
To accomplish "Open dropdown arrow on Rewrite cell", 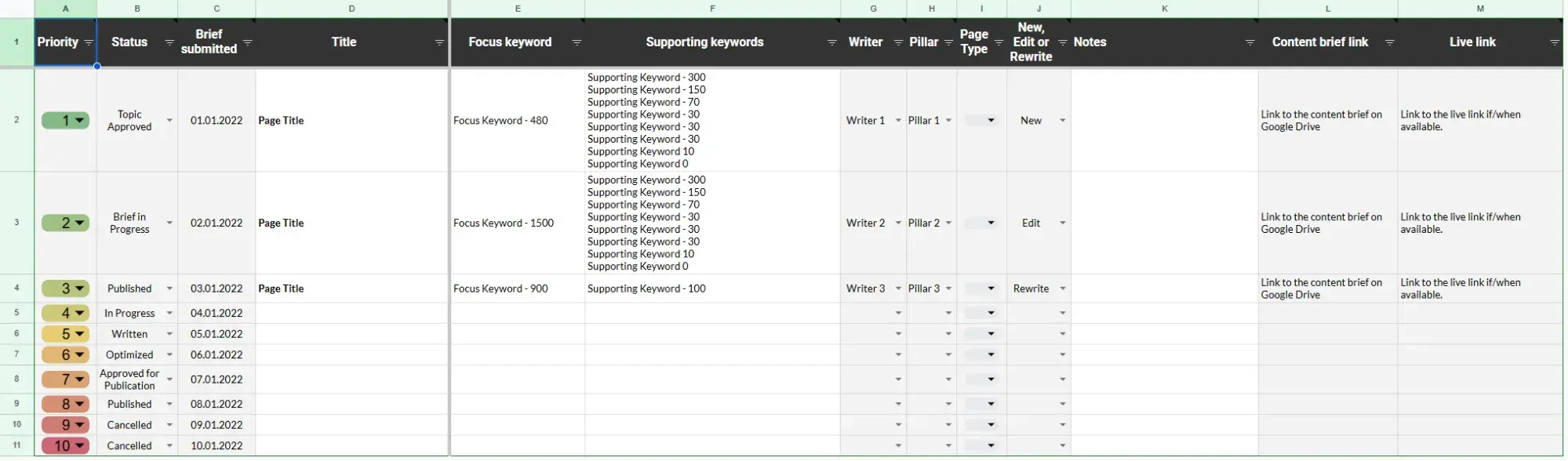I will 1062,289.
